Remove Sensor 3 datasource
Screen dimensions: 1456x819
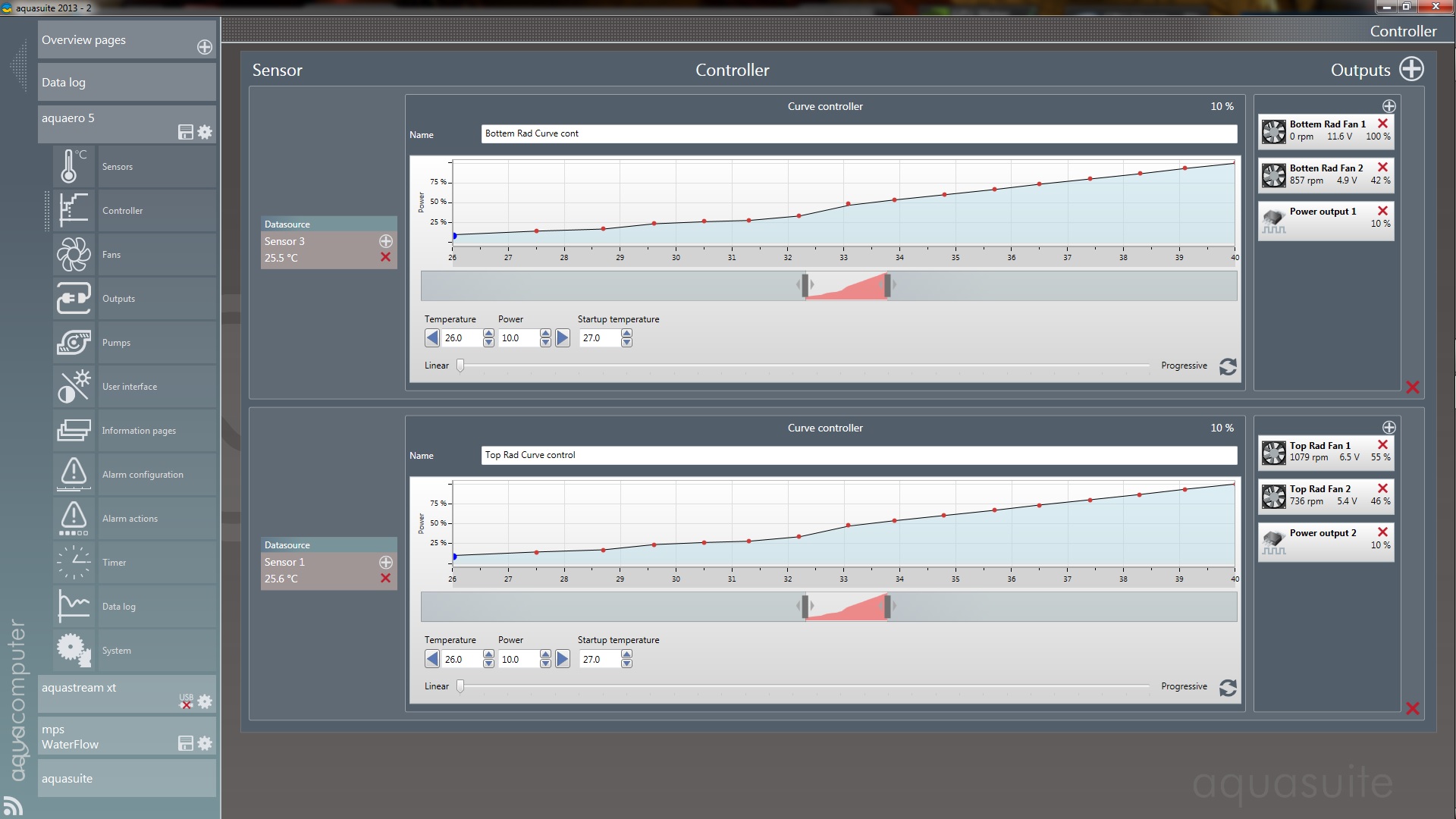coord(385,258)
